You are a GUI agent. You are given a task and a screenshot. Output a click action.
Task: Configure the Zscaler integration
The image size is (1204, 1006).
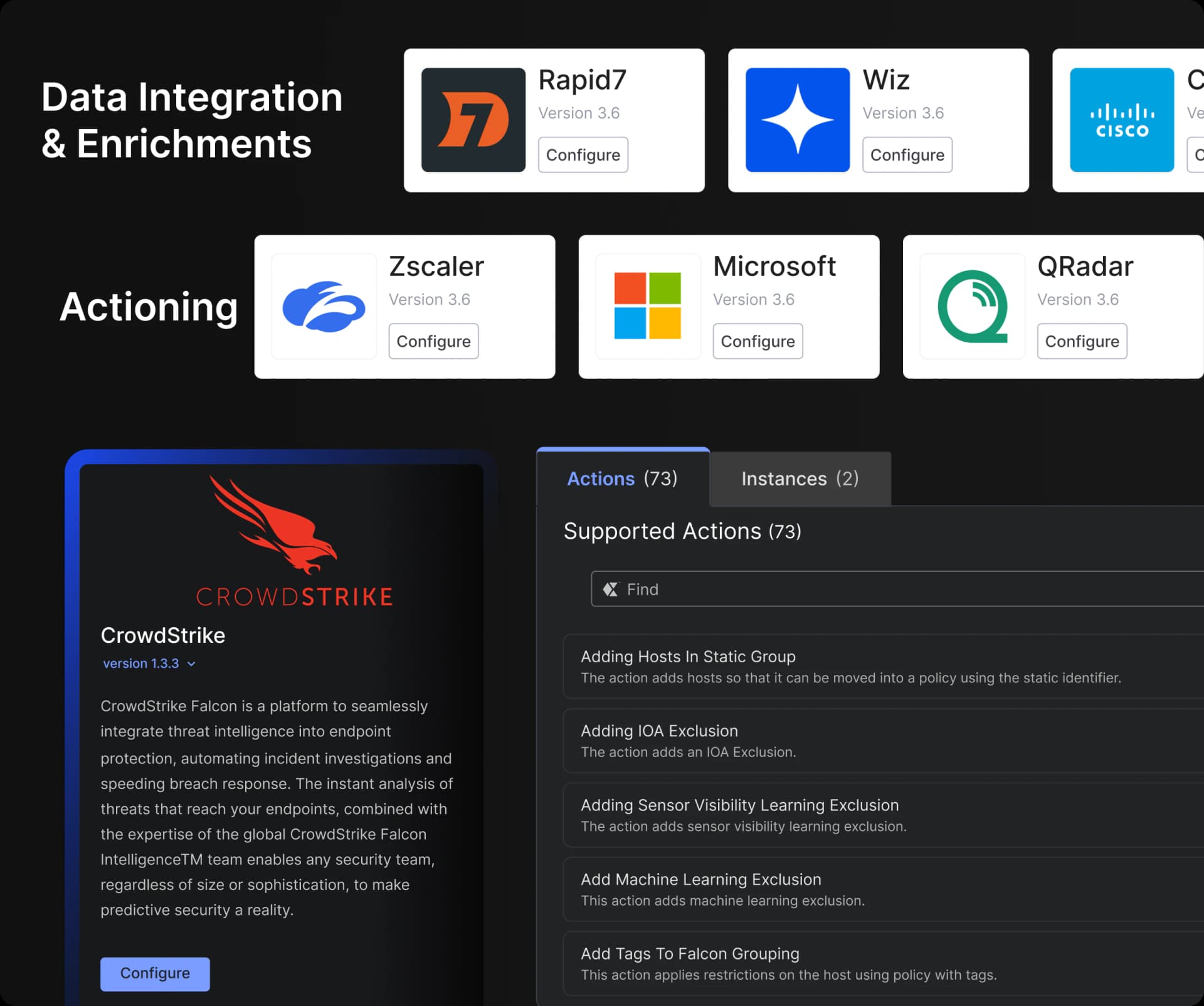(x=433, y=341)
